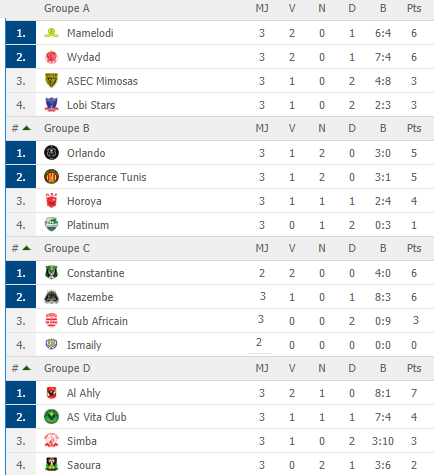Select the Al Ahly club emblem
The width and height of the screenshot is (434, 475).
(x=51, y=393)
